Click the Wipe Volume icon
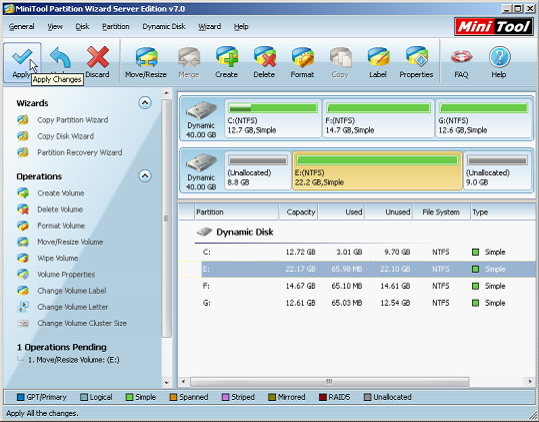Viewport: 539px width, 422px height. coord(23,258)
